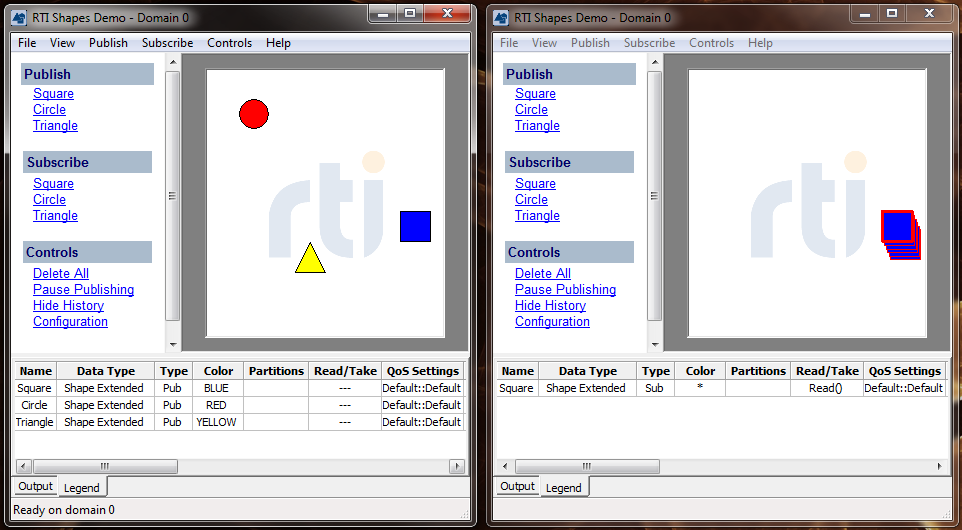Open Configuration link in right window
The image size is (962, 530).
tap(553, 321)
